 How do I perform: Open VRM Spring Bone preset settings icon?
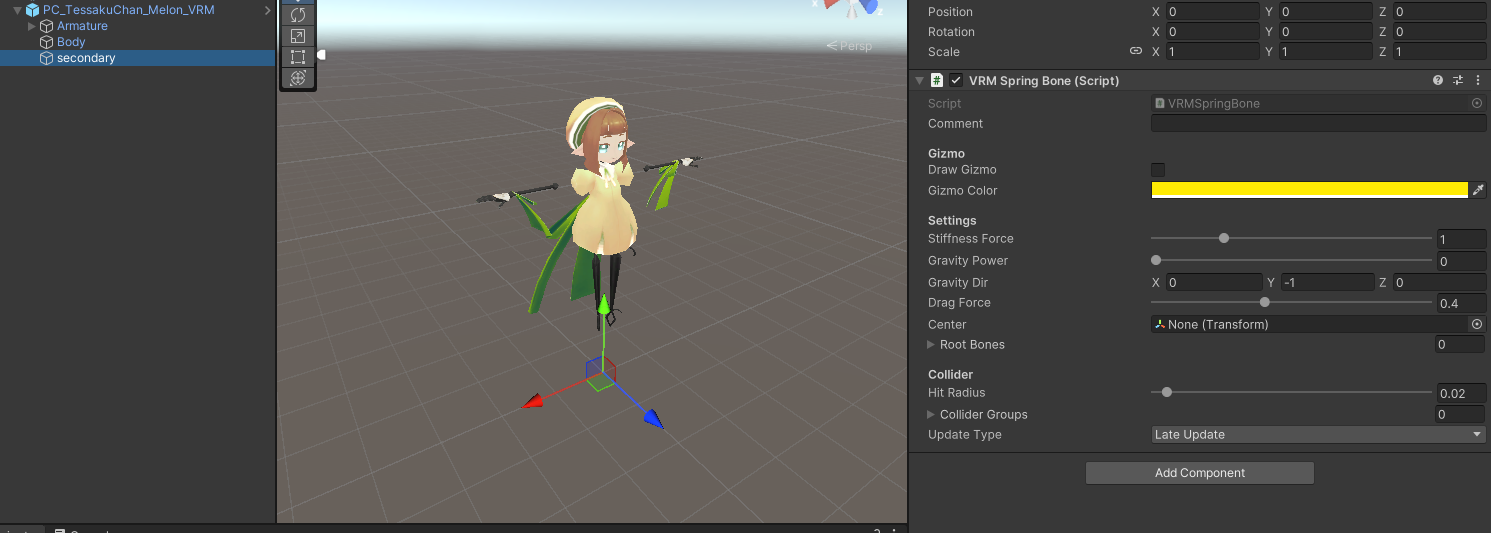point(1458,81)
